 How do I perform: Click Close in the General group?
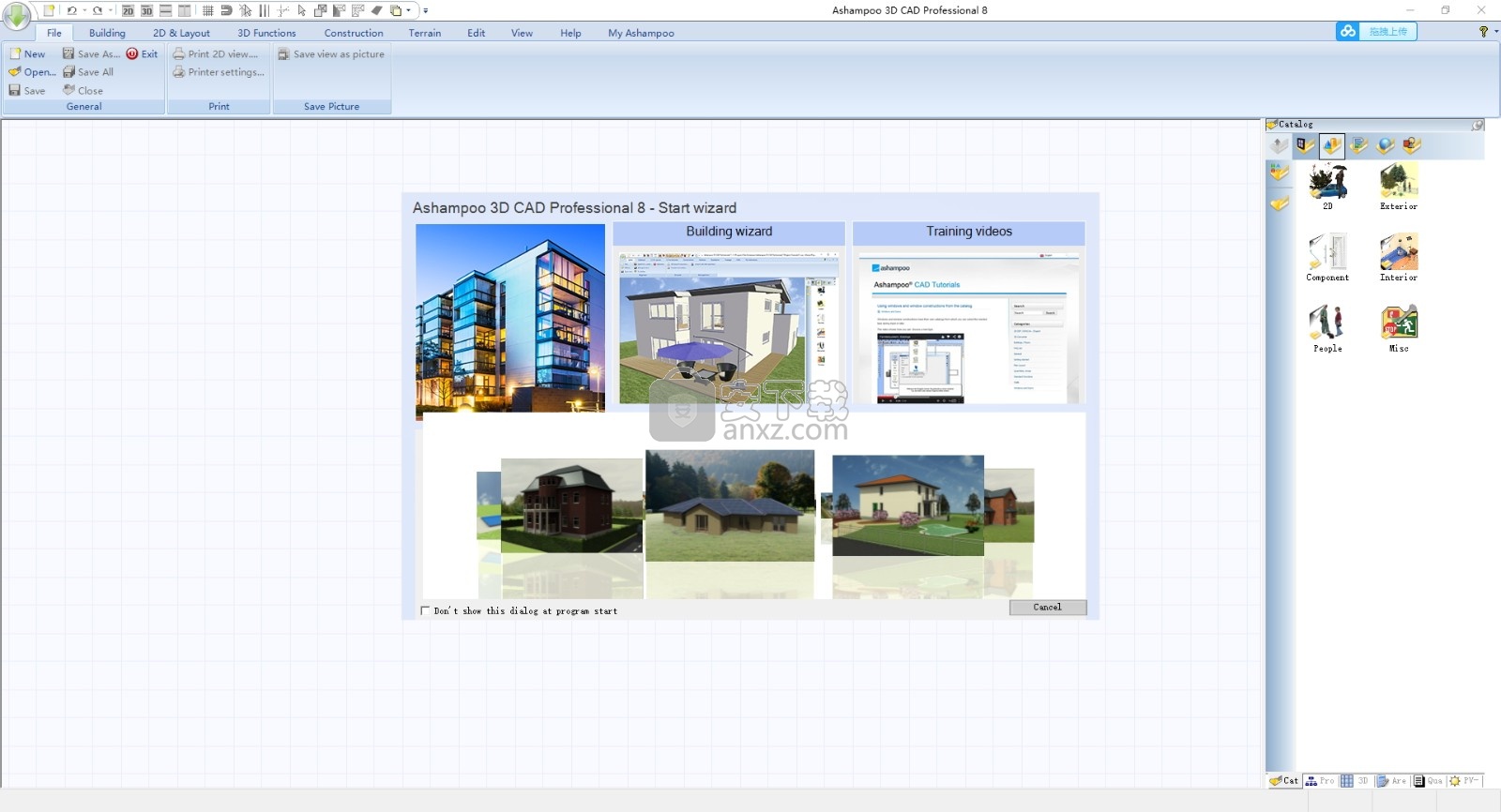[83, 91]
